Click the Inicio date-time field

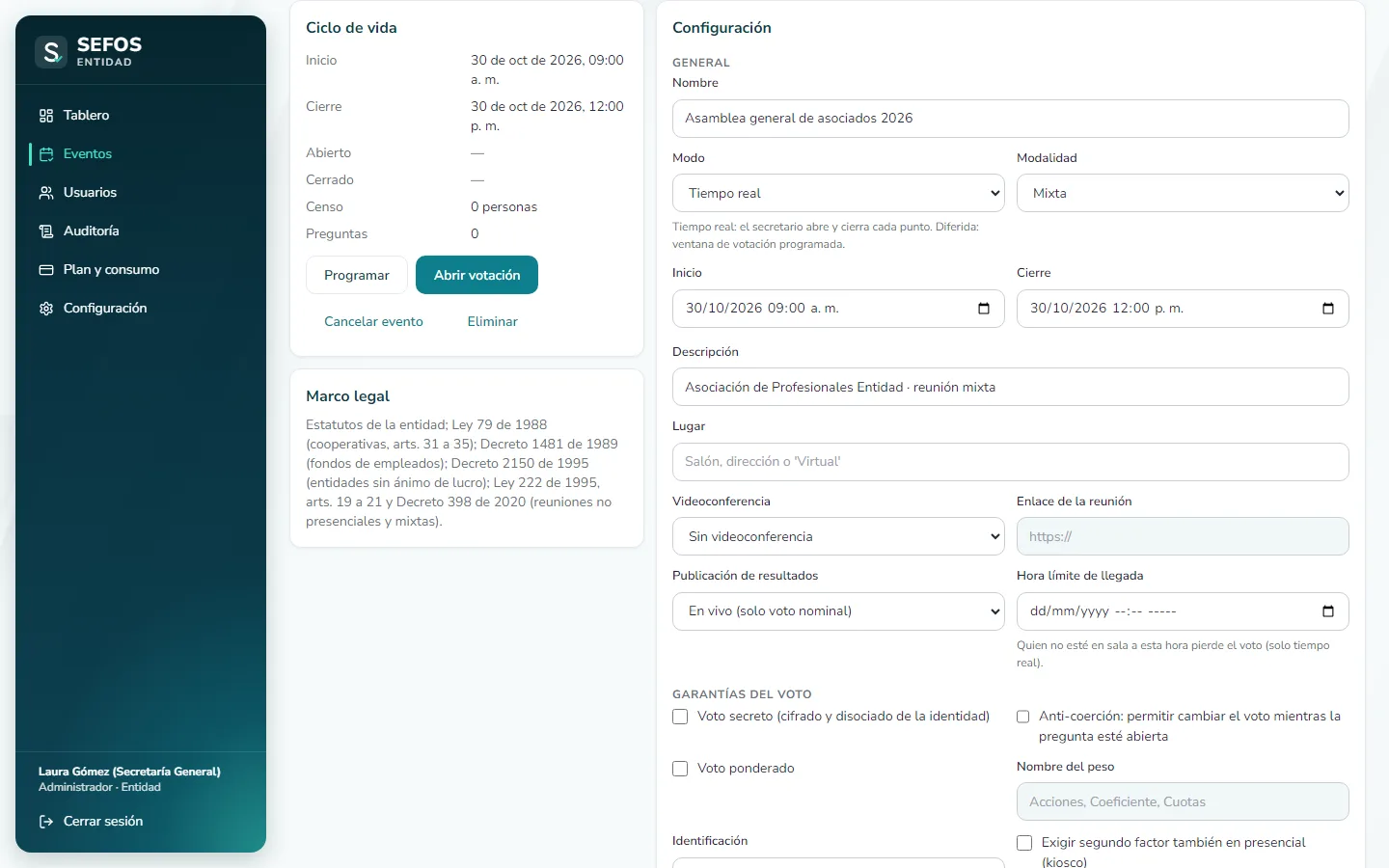[x=838, y=309]
